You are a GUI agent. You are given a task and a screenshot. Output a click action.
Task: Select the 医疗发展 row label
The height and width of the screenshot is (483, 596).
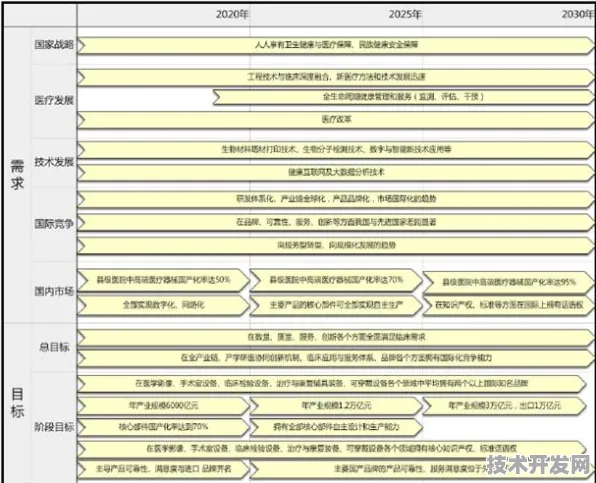coord(54,100)
